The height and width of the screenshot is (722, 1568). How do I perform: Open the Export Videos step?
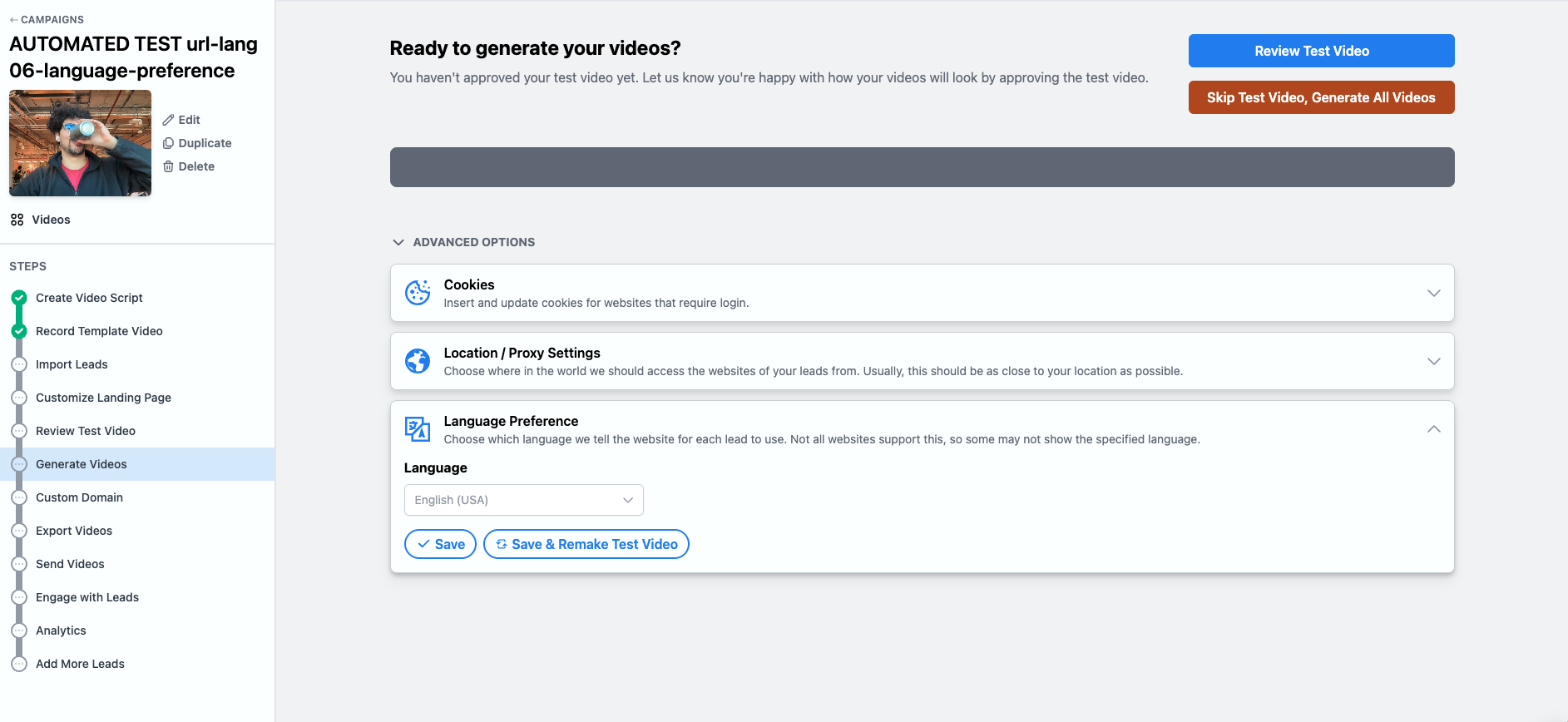74,531
